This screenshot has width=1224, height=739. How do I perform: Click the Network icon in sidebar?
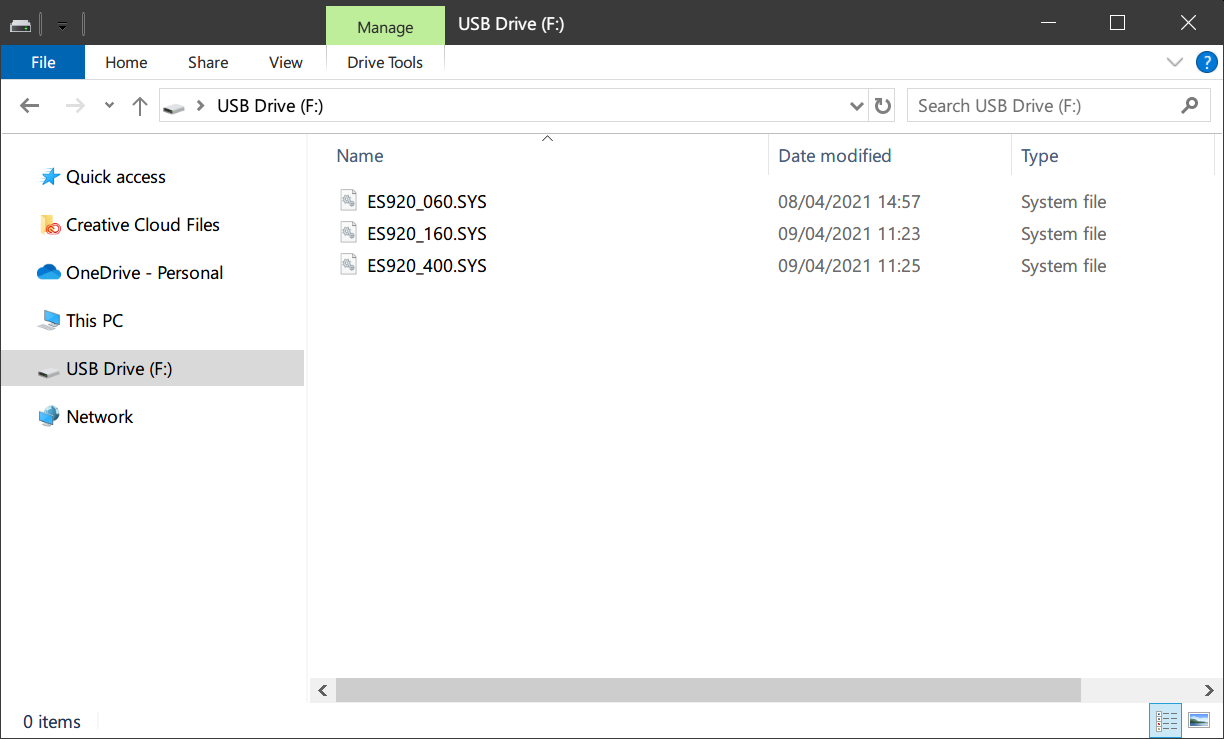click(x=49, y=416)
